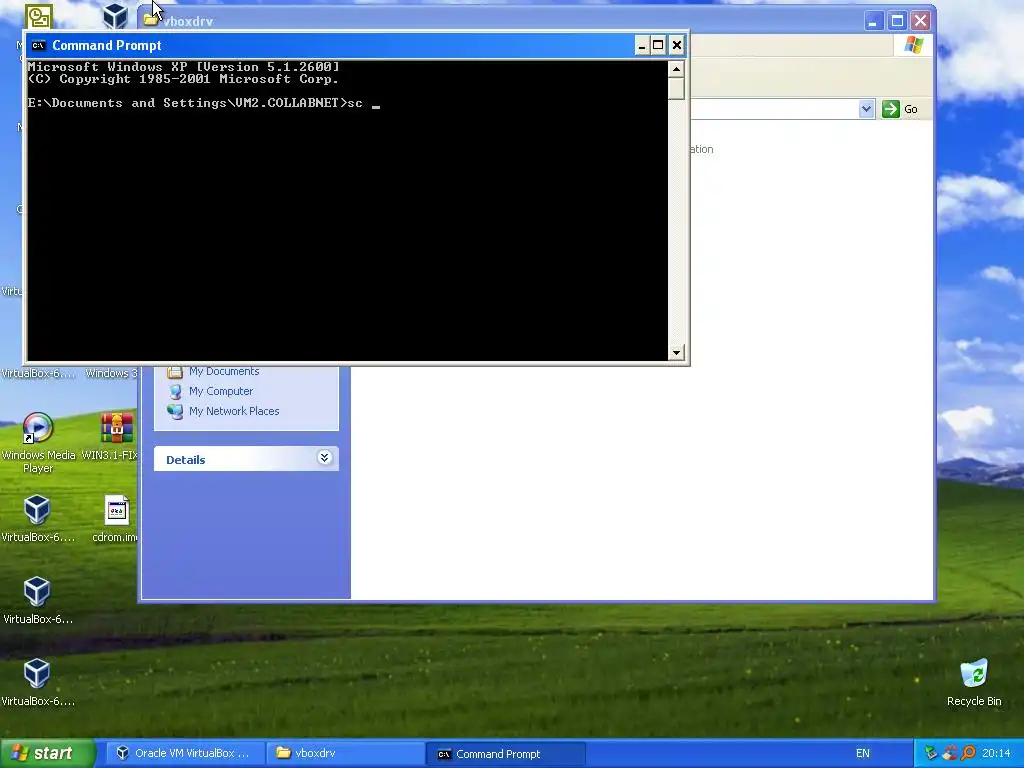Viewport: 1024px width, 768px height.
Task: Click the command line text 'sc'
Action: click(355, 103)
